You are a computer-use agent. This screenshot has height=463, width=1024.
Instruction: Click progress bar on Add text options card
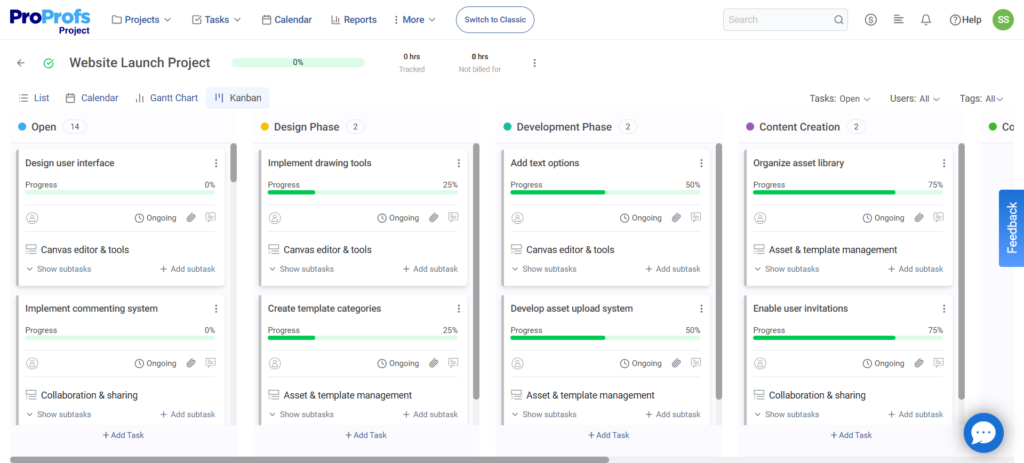[605, 193]
